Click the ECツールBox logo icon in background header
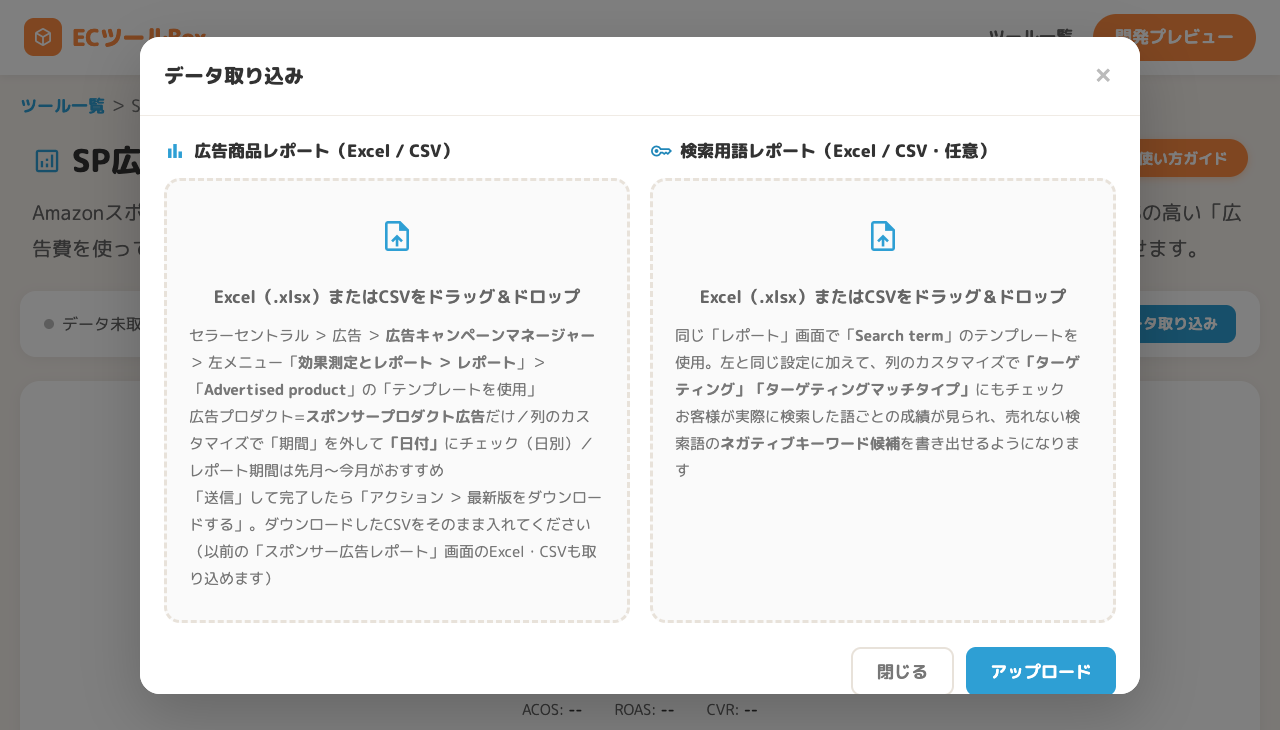 (43, 37)
